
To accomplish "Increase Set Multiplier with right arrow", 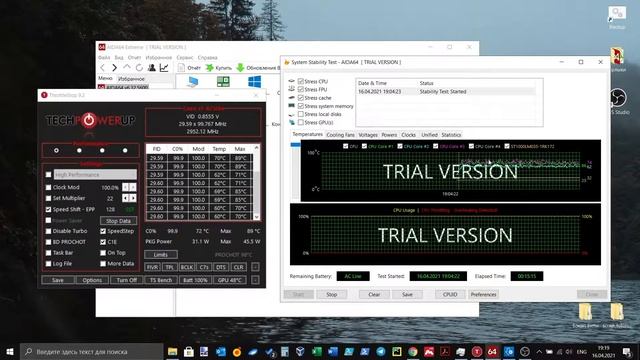I will pyautogui.click(x=133, y=198).
